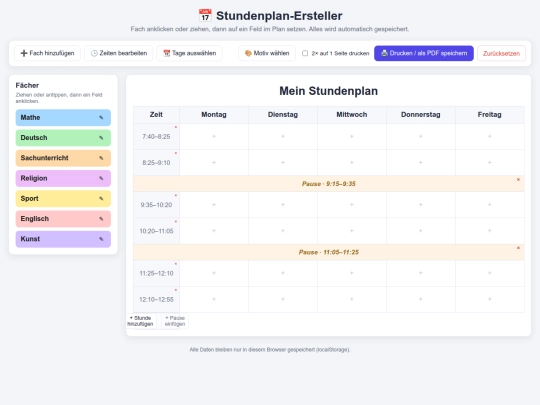Image resolution: width=540 pixels, height=405 pixels.
Task: Click the Mittwoch column header
Action: pyautogui.click(x=352, y=115)
